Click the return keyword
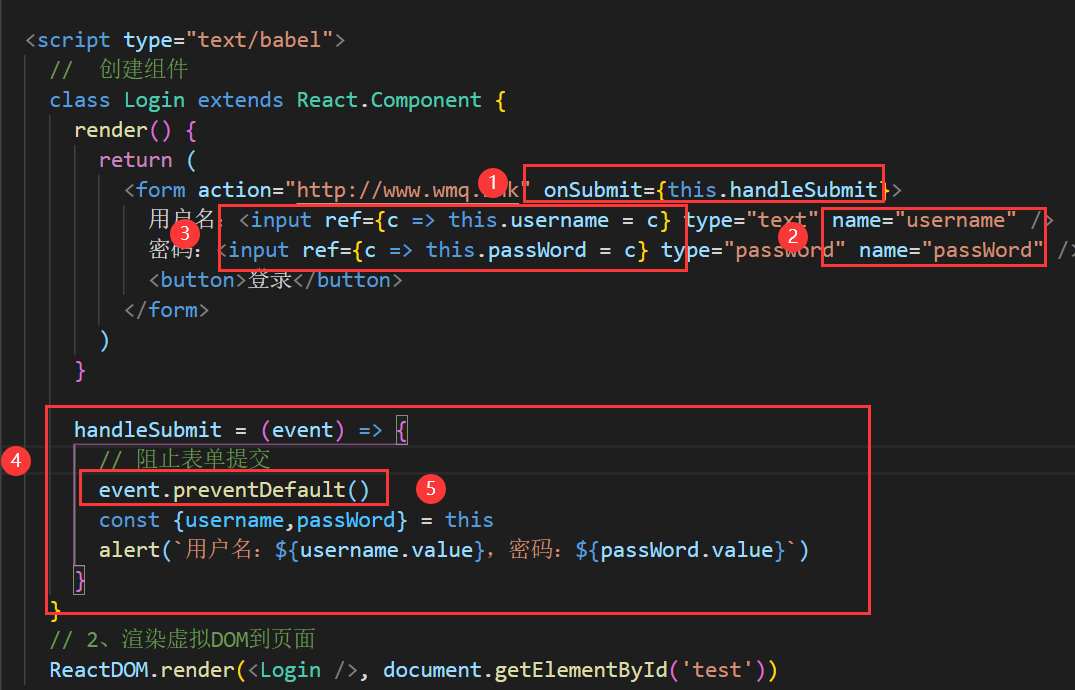This screenshot has width=1075, height=690. (135, 160)
